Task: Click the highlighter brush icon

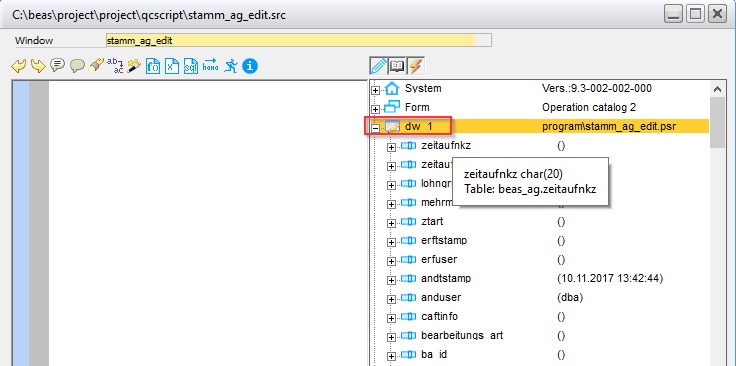Action: pyautogui.click(x=96, y=66)
